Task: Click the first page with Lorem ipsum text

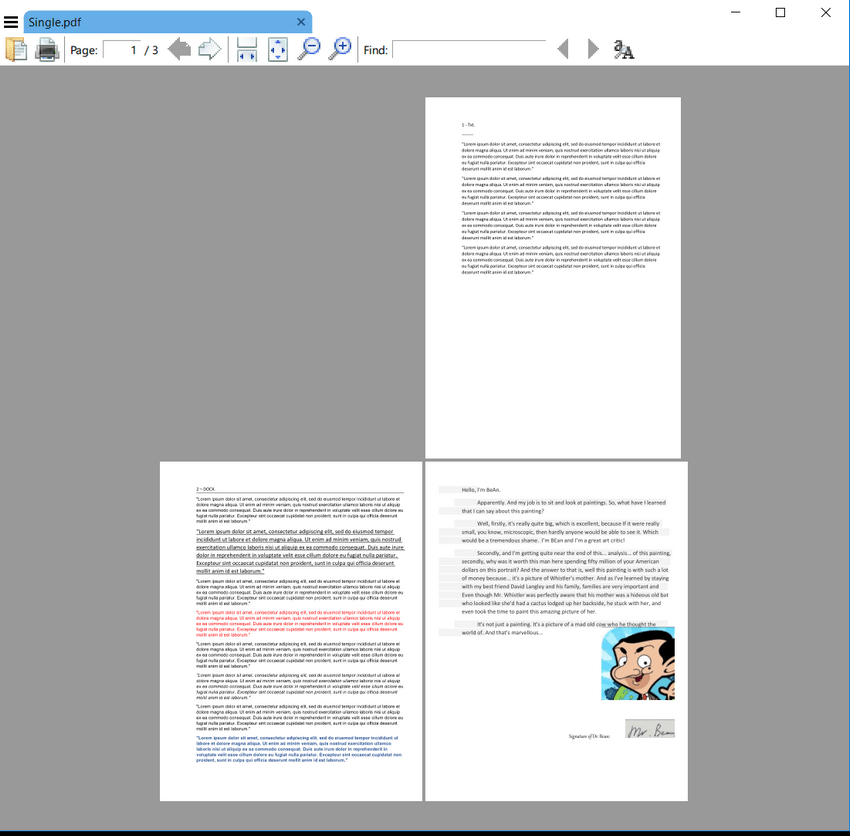Action: click(x=553, y=277)
